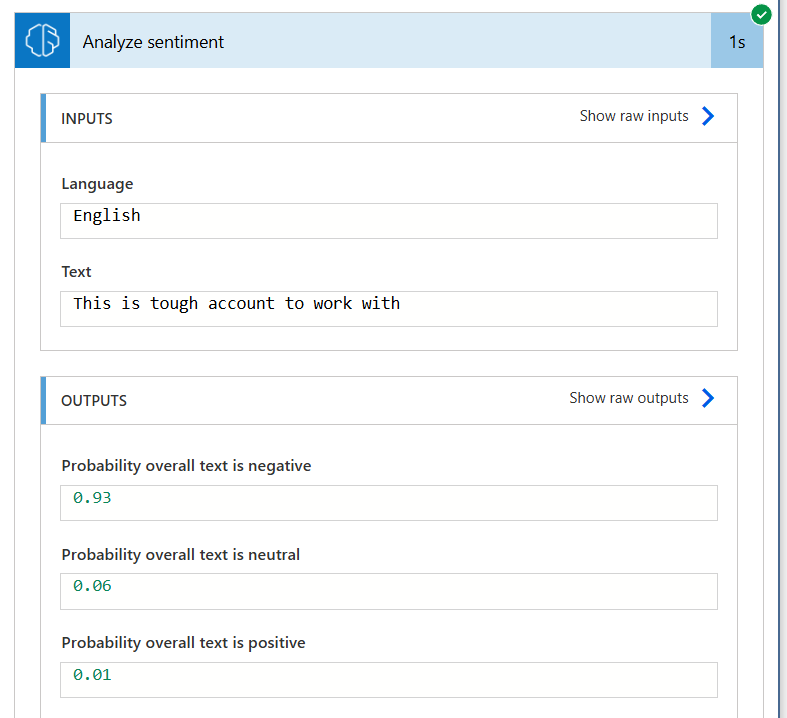Select the positive probability value 0.01

point(388,680)
